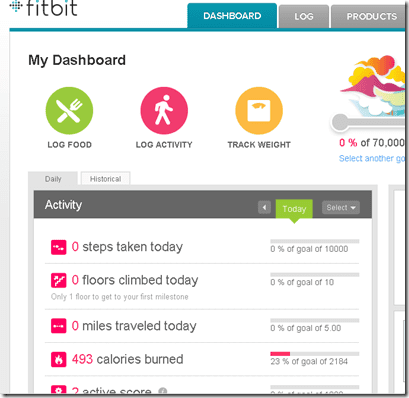Click the Select another goal link
The image size is (409, 398).
coord(372,158)
